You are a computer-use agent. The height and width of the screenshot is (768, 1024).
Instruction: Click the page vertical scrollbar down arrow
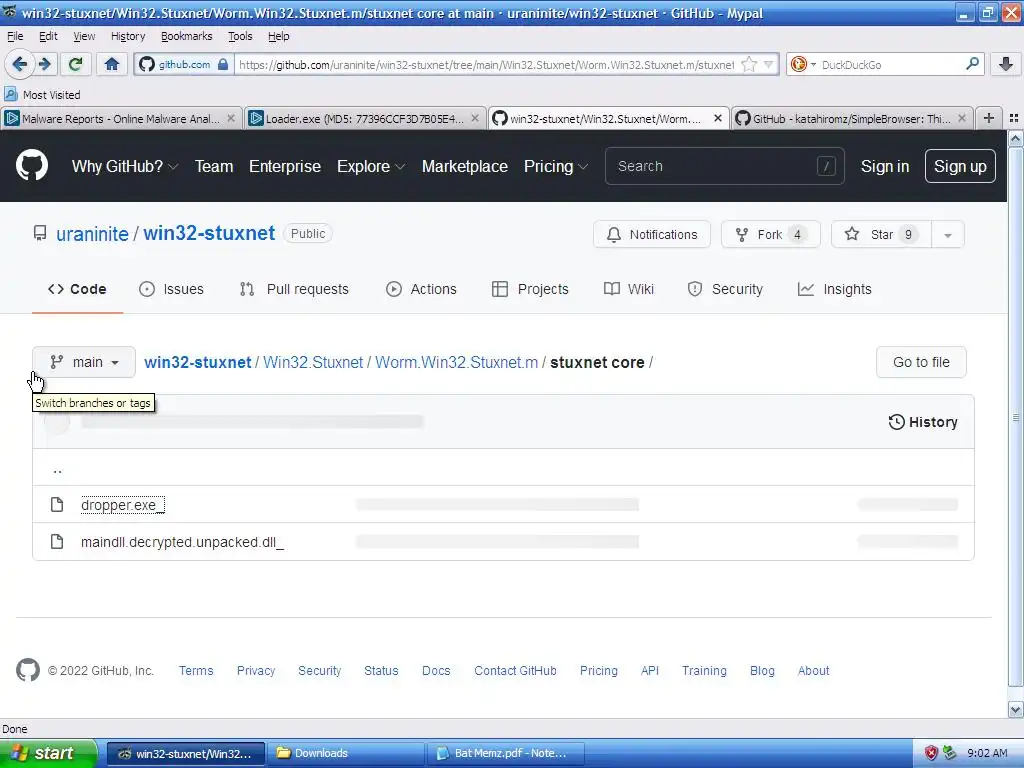point(1015,709)
